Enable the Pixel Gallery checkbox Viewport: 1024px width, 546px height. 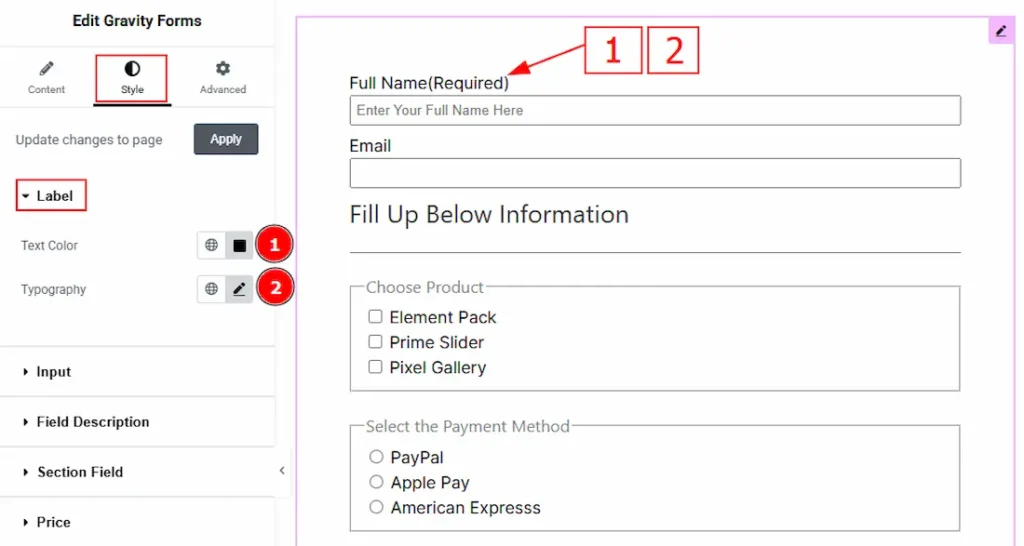(x=376, y=367)
